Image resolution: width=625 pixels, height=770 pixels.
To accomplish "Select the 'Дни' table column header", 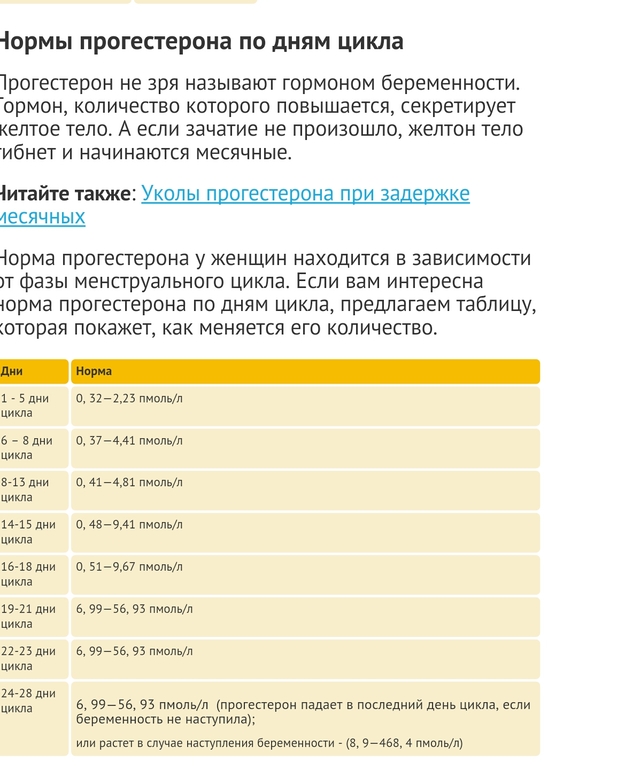I will pyautogui.click(x=12, y=371).
